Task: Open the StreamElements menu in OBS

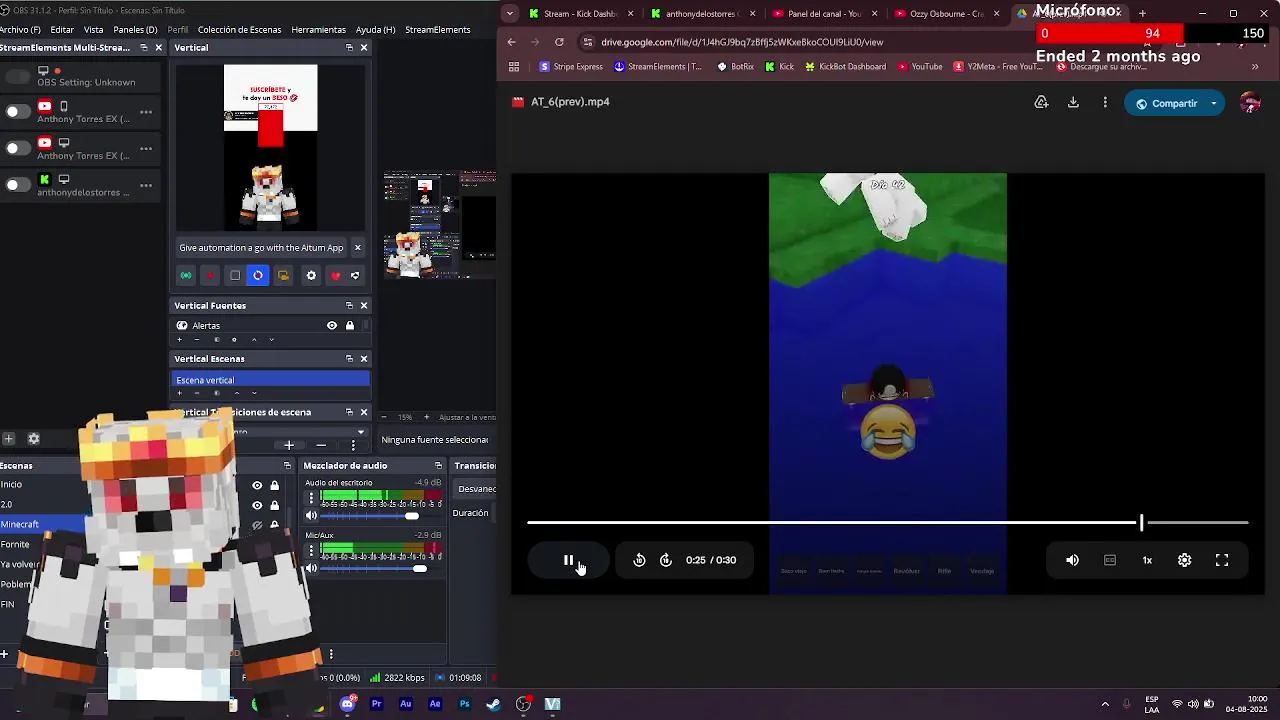Action: pos(438,30)
